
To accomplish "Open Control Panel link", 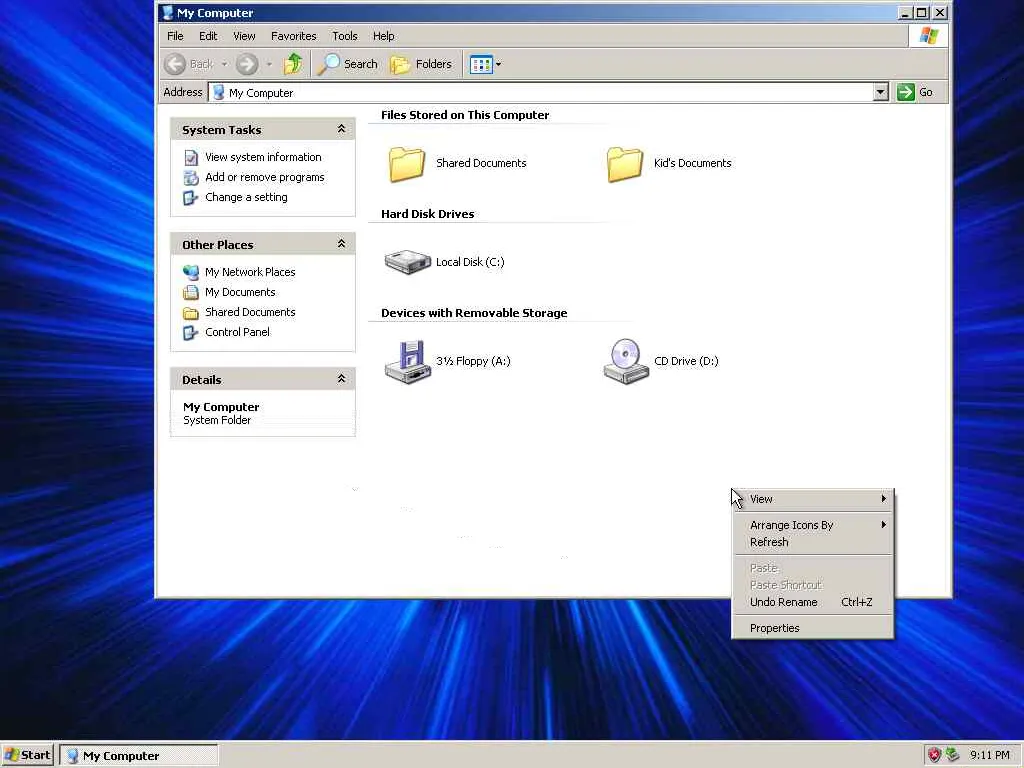I will pyautogui.click(x=237, y=332).
